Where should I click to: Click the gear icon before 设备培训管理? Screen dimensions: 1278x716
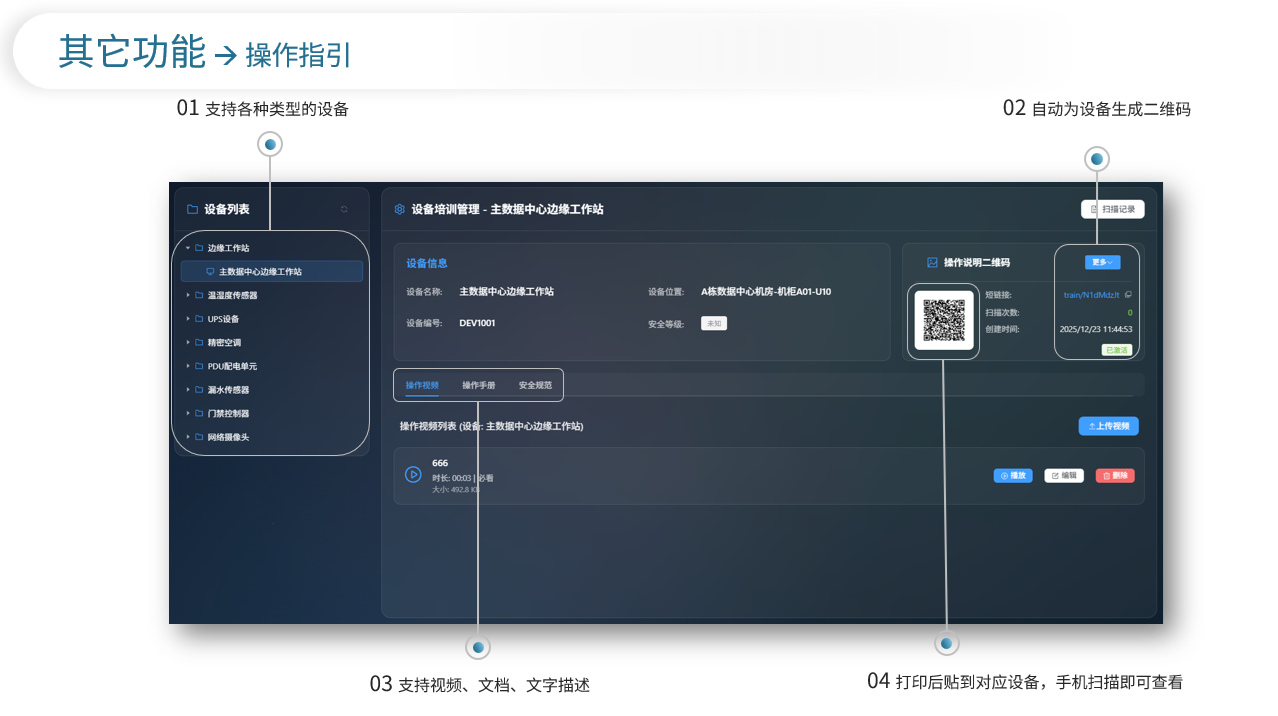400,210
